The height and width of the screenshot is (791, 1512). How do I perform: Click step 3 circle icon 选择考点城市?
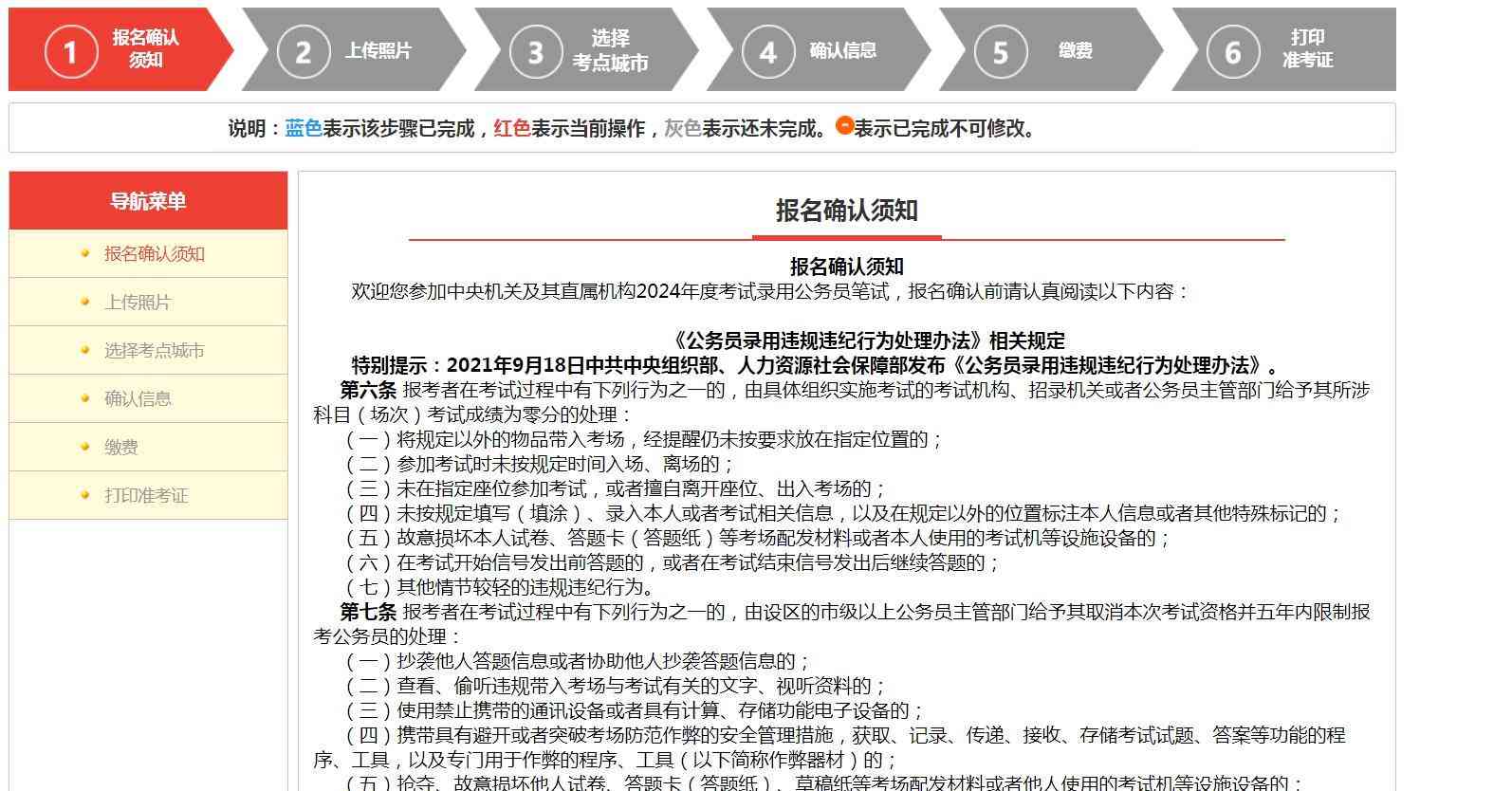536,50
